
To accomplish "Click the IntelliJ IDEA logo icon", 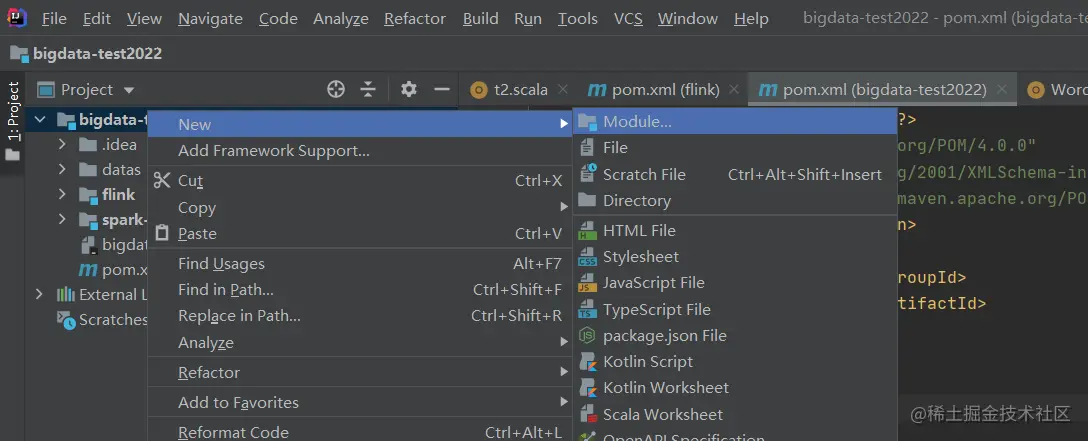I will [17, 19].
